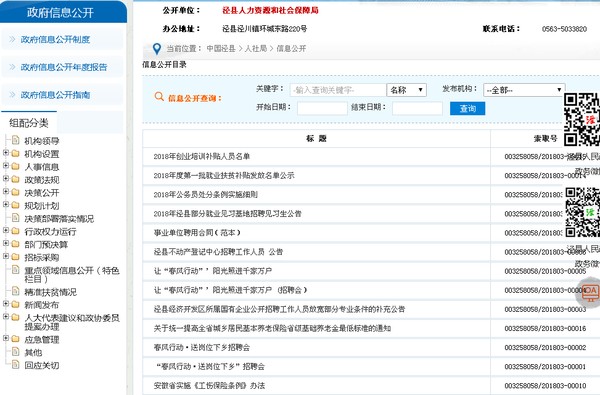Click the 机构设置 folder icon
This screenshot has width=600, height=395.
point(15,153)
